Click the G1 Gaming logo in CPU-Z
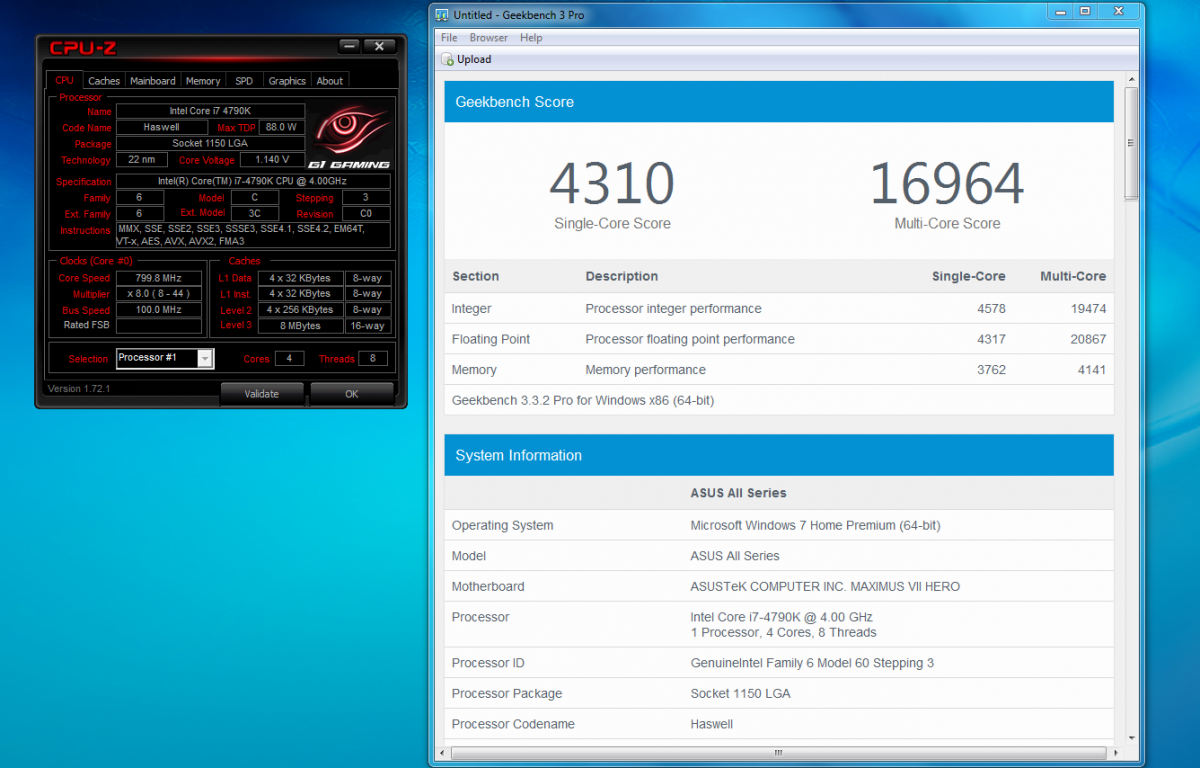 pyautogui.click(x=350, y=137)
